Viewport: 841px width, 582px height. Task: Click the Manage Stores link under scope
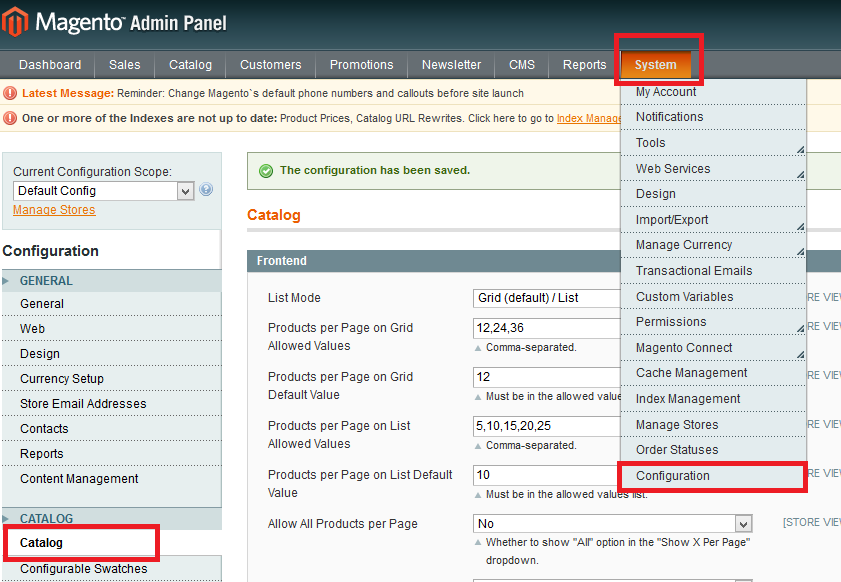pos(54,210)
